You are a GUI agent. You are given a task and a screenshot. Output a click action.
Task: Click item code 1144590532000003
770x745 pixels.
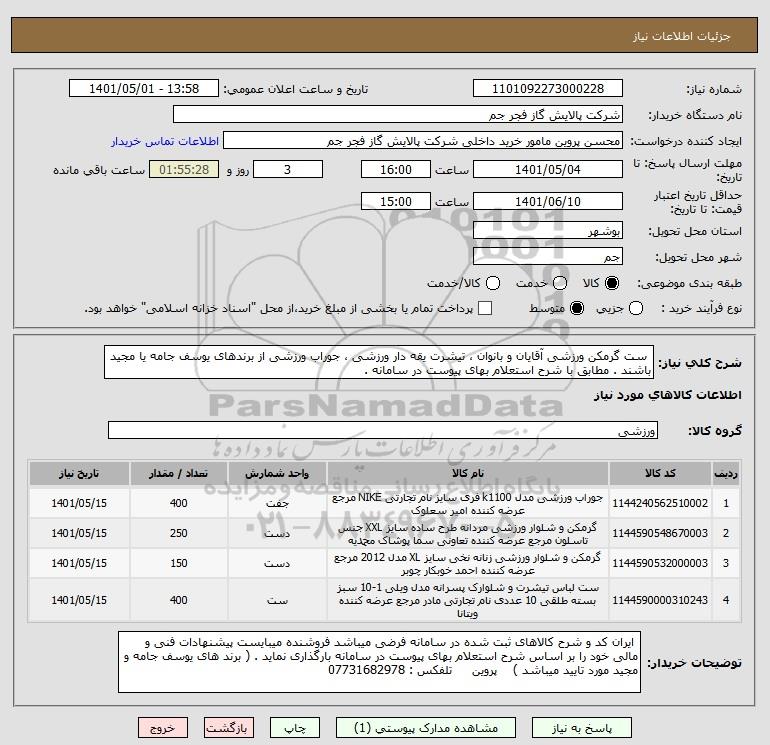tap(660, 564)
